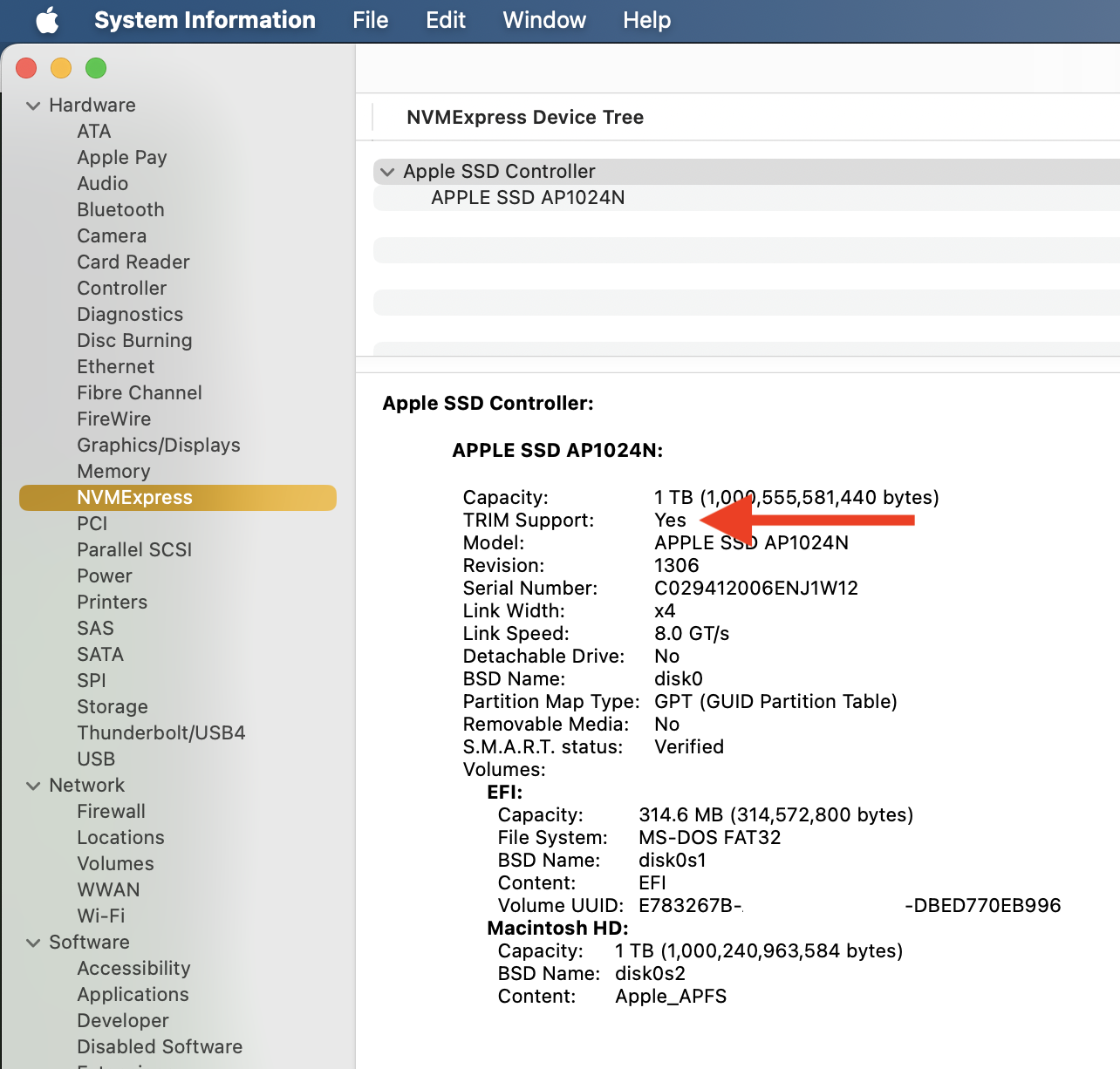The width and height of the screenshot is (1120, 1069).
Task: Select Applications under Software
Action: pos(133,995)
